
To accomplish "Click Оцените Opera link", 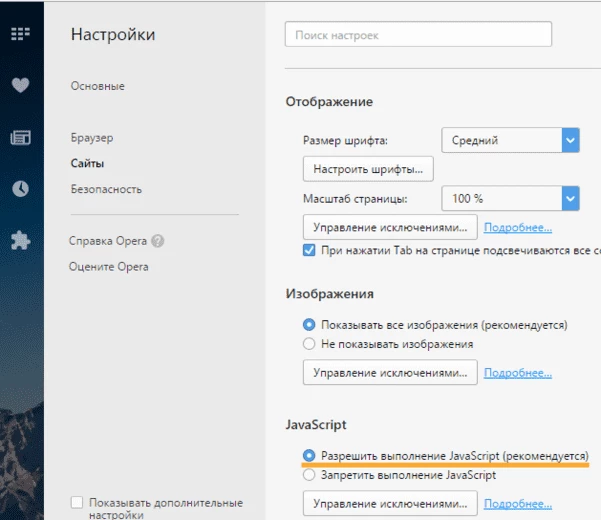I will click(x=108, y=266).
